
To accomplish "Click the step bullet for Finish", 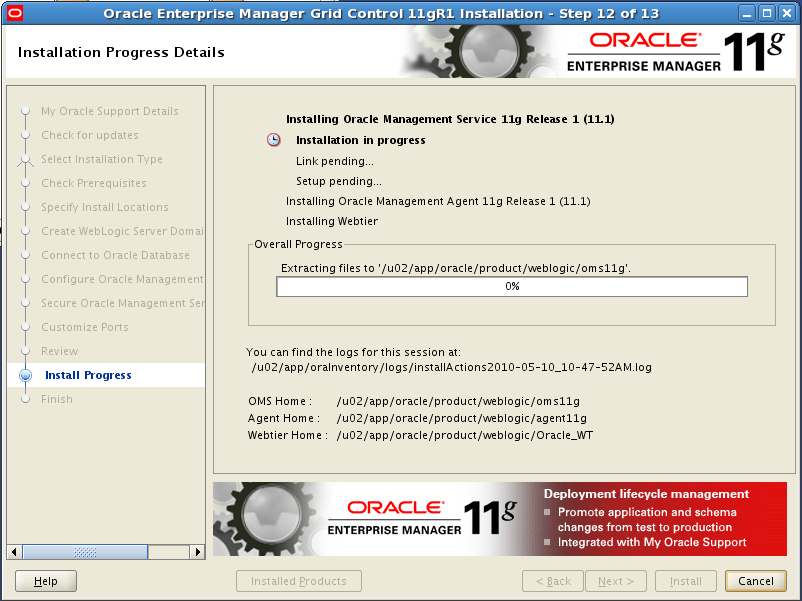I will click(x=26, y=399).
